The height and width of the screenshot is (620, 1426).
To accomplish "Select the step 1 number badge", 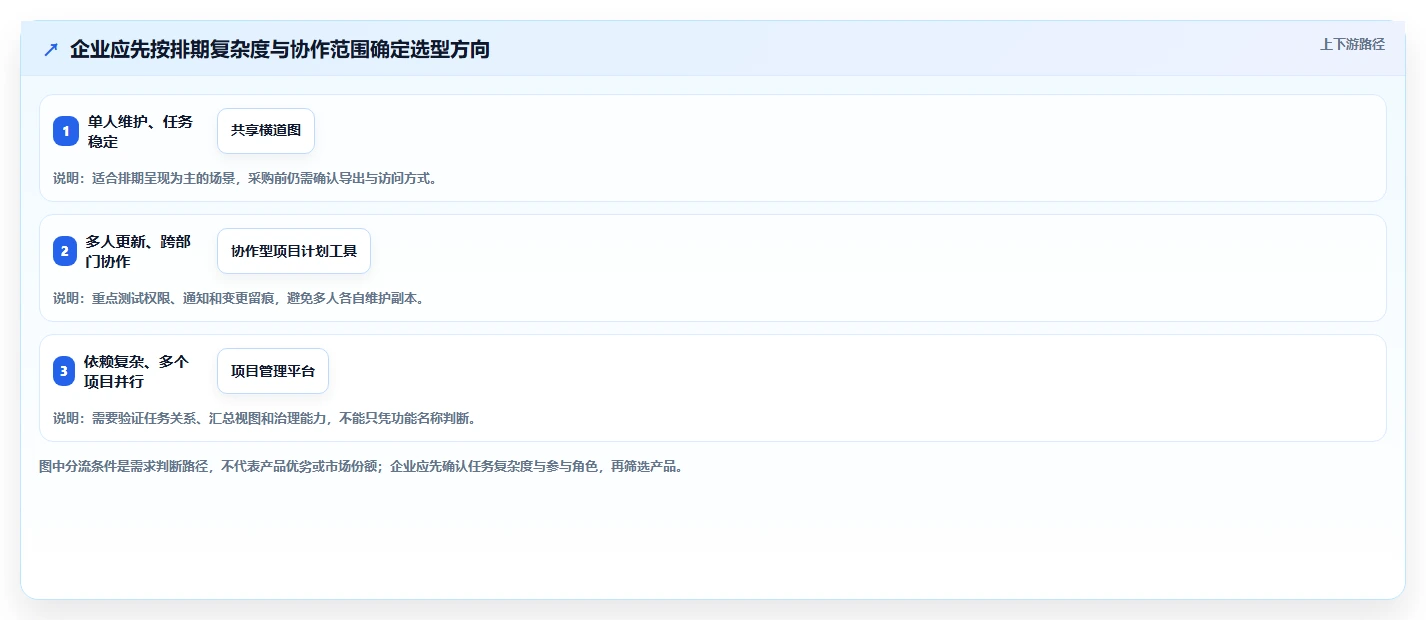I will tap(66, 131).
